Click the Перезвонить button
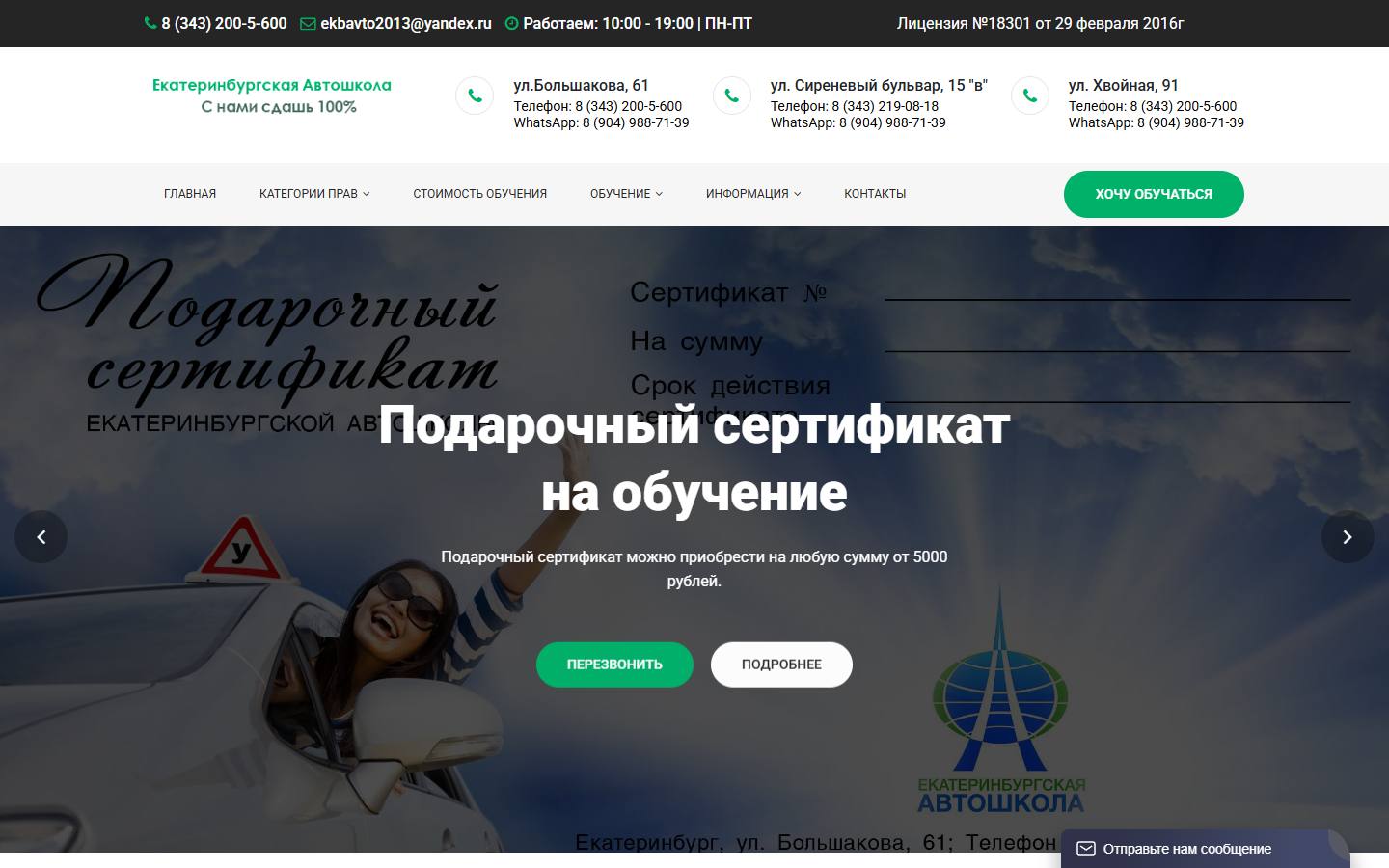The image size is (1389, 868). pyautogui.click(x=614, y=665)
